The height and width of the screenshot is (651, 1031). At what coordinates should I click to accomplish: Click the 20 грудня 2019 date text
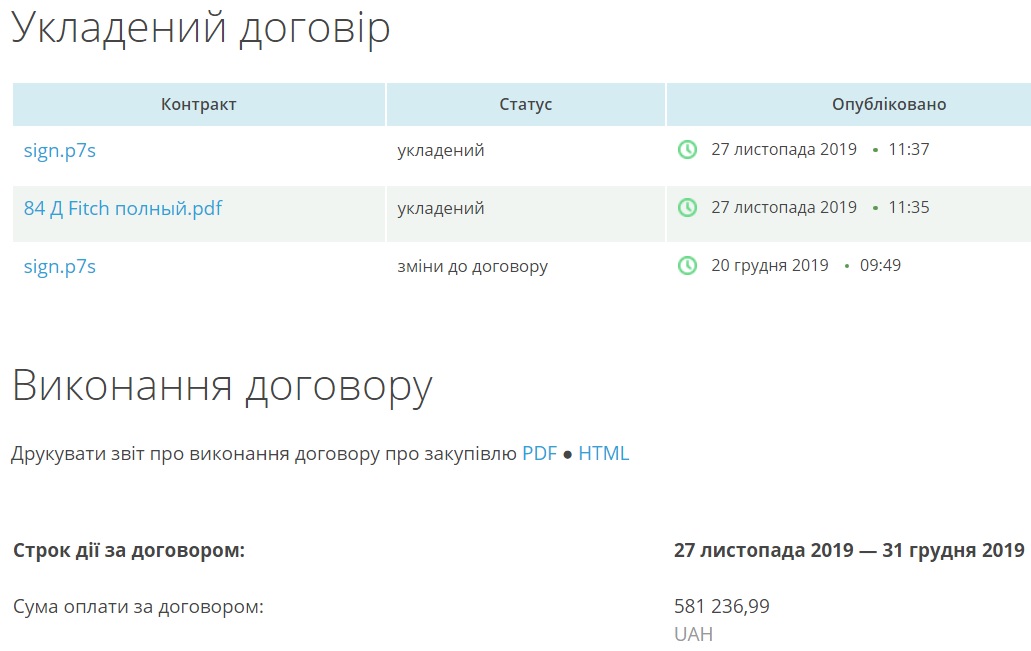[769, 266]
